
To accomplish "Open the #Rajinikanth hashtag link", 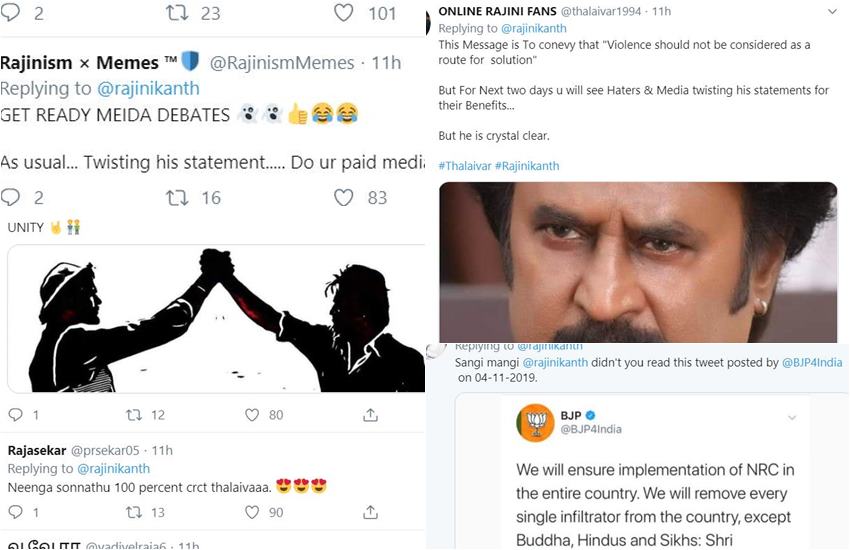I will (527, 166).
